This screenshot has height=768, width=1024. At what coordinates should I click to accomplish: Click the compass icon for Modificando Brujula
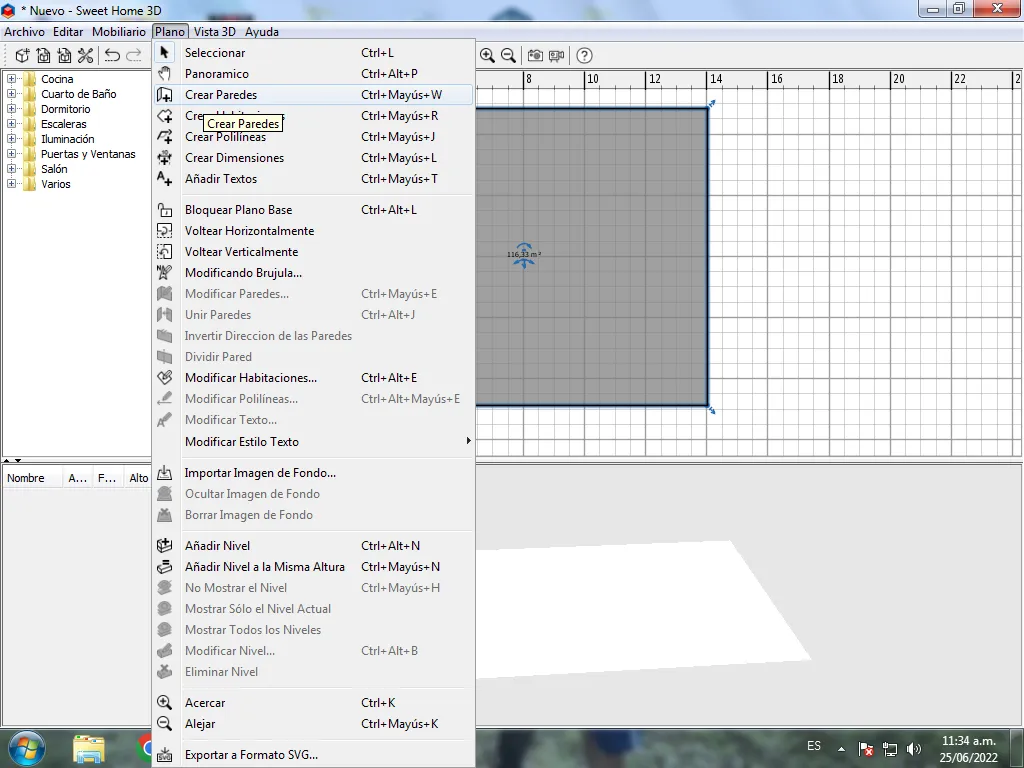point(165,272)
